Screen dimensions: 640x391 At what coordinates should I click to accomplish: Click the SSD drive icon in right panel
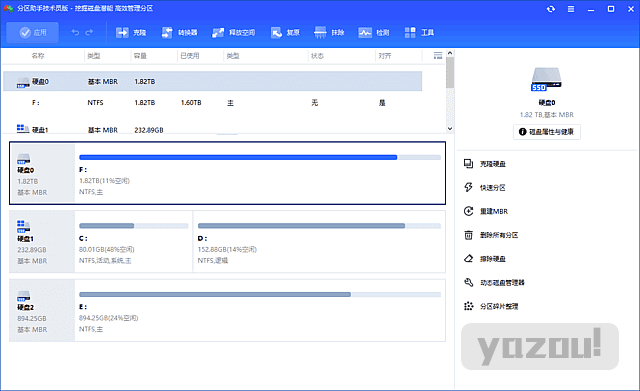(x=546, y=79)
